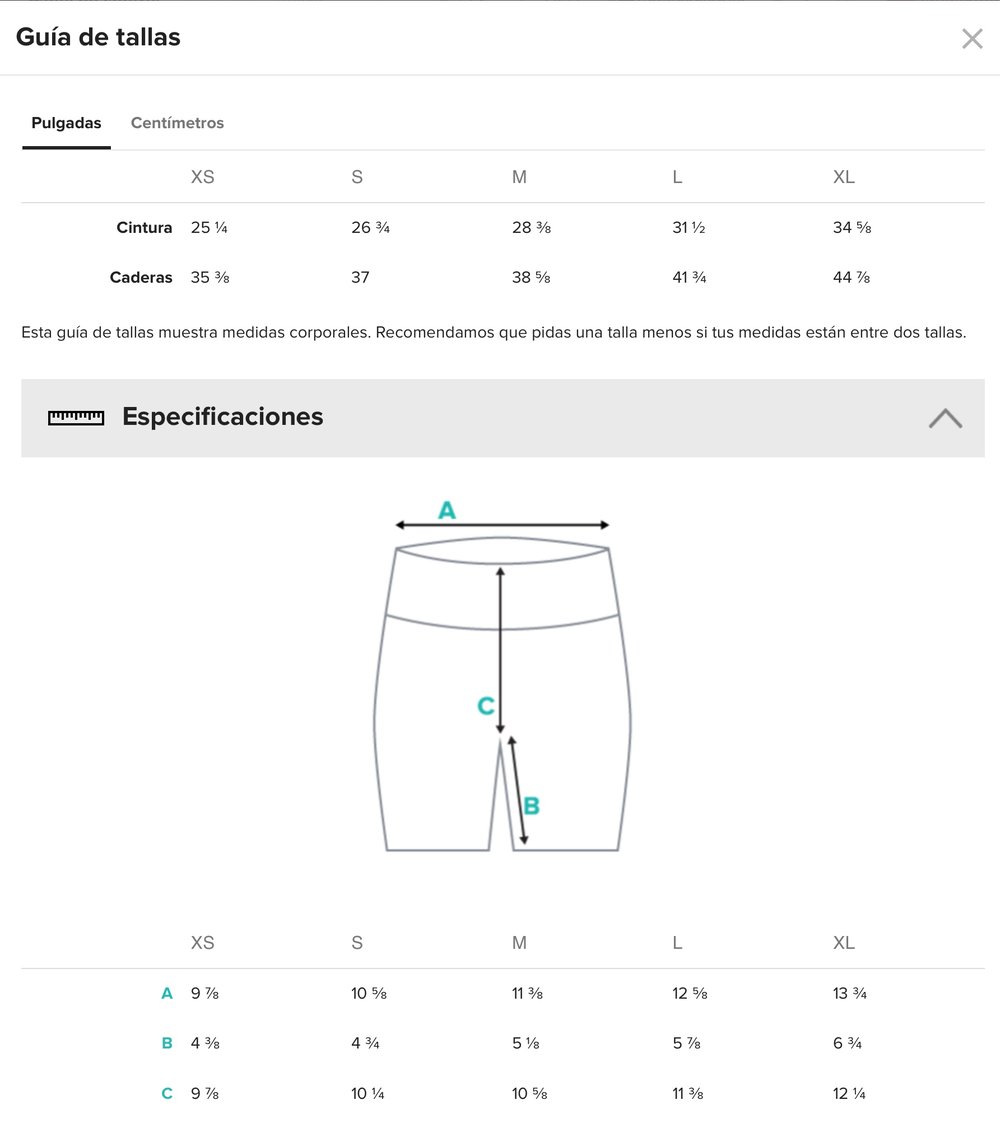This screenshot has height=1128, width=1000.
Task: Click the Cintura row label
Action: (x=144, y=228)
